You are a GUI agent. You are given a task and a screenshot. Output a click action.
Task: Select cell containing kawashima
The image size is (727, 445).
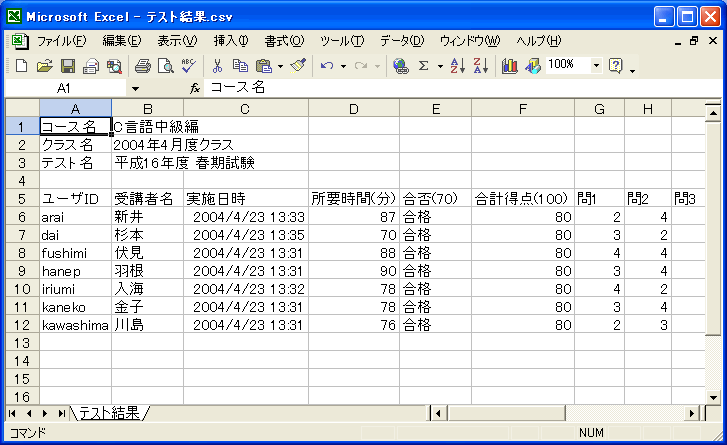coord(75,325)
